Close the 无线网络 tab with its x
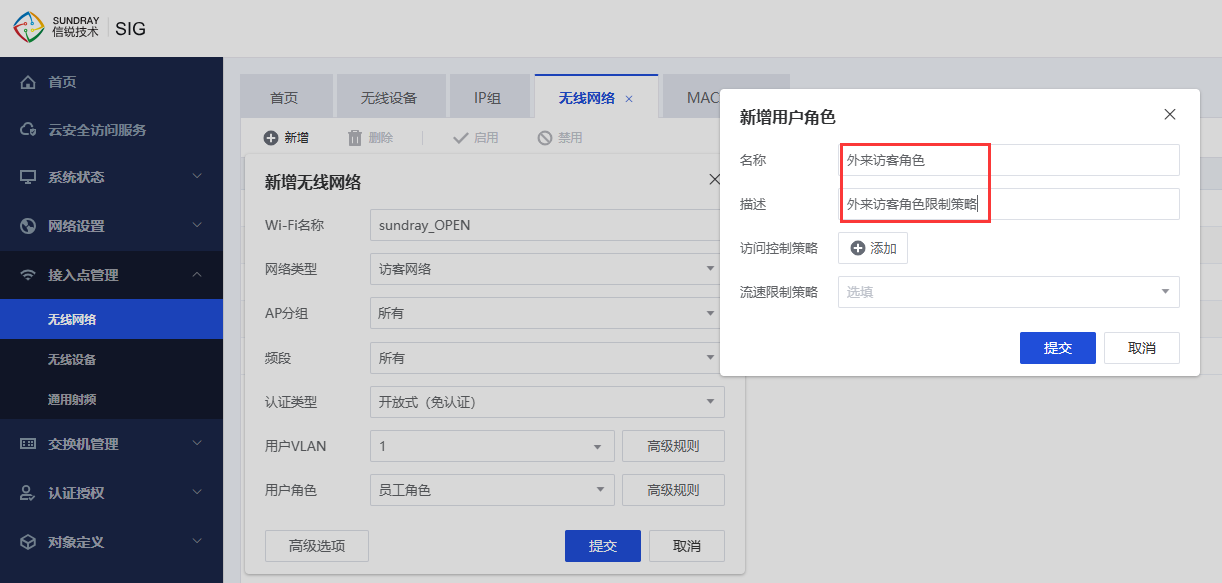 tap(629, 99)
